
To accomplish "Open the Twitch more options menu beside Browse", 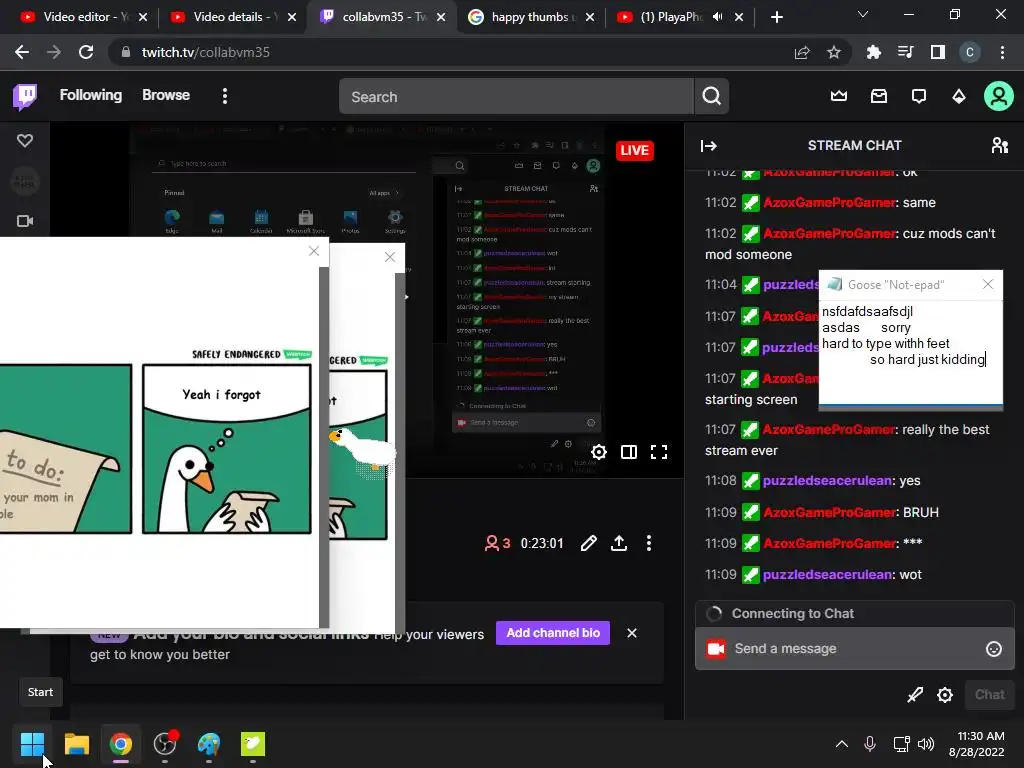I will pyautogui.click(x=225, y=96).
